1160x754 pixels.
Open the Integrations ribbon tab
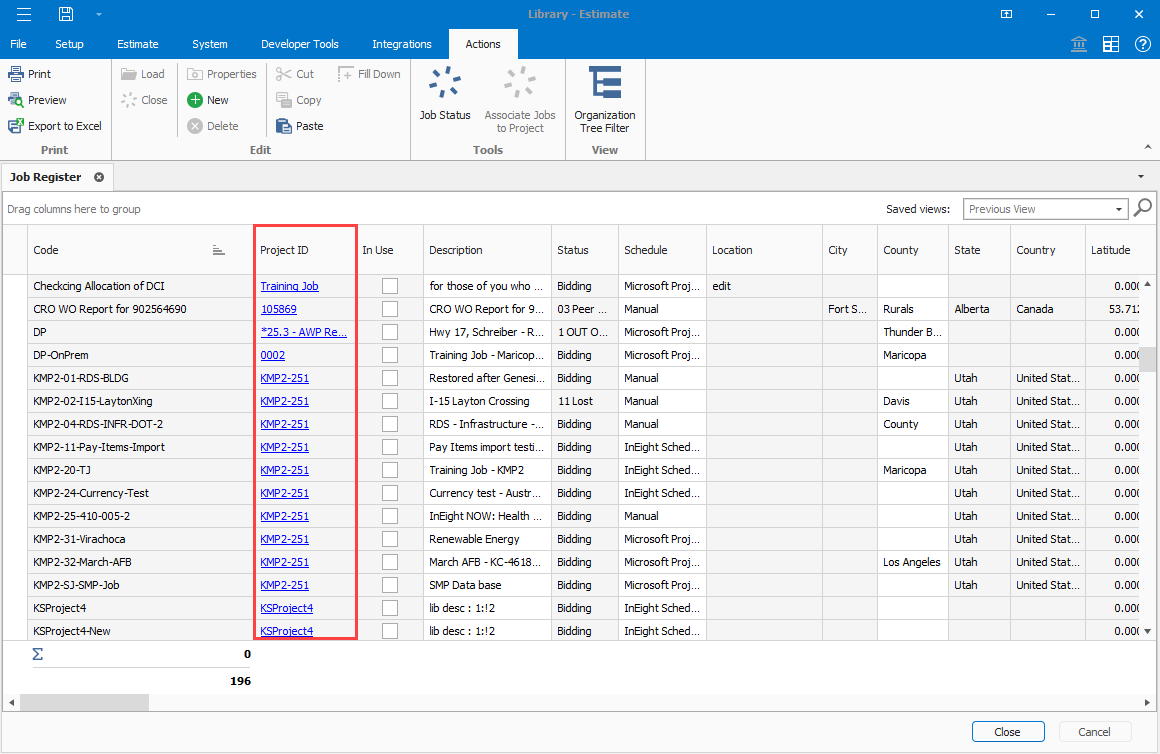(402, 44)
